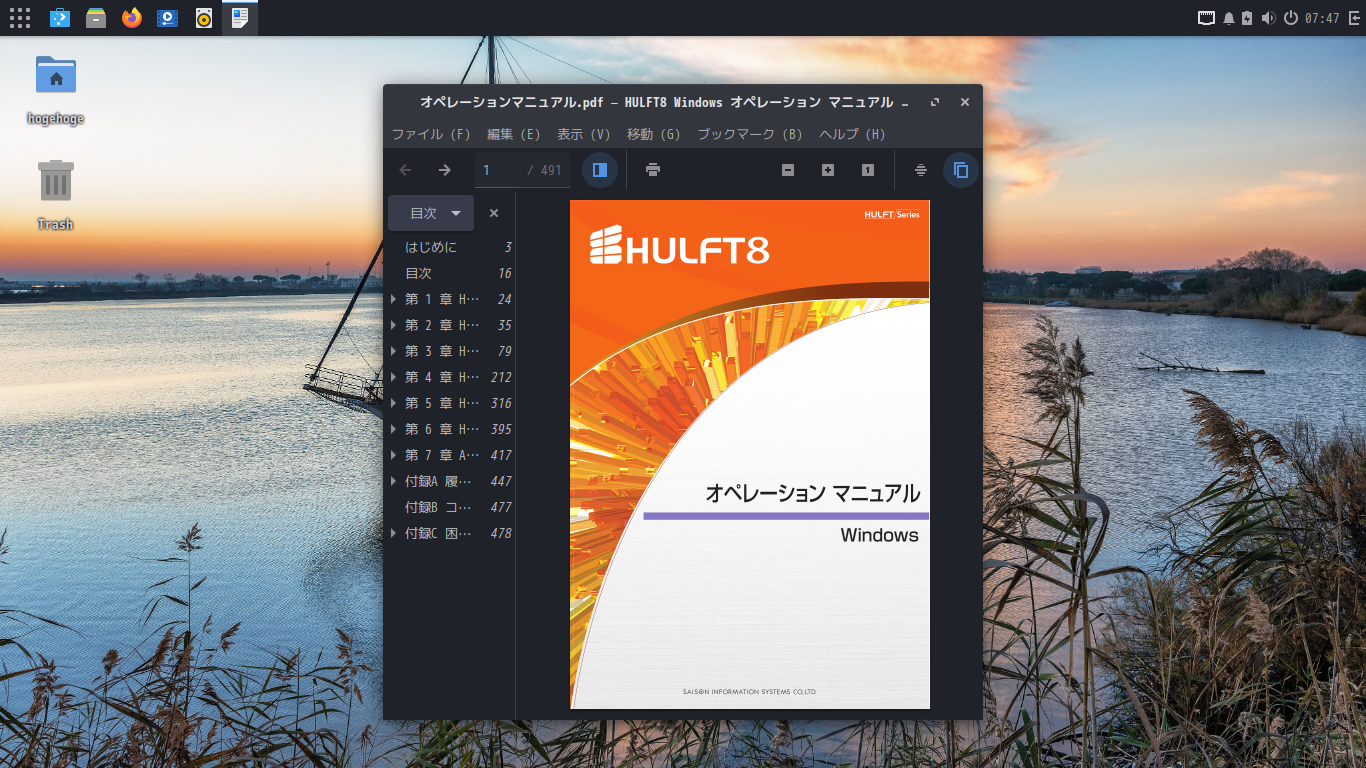The width and height of the screenshot is (1366, 768).
Task: Open the Rhythmbox speaker icon in panel
Action: (204, 18)
